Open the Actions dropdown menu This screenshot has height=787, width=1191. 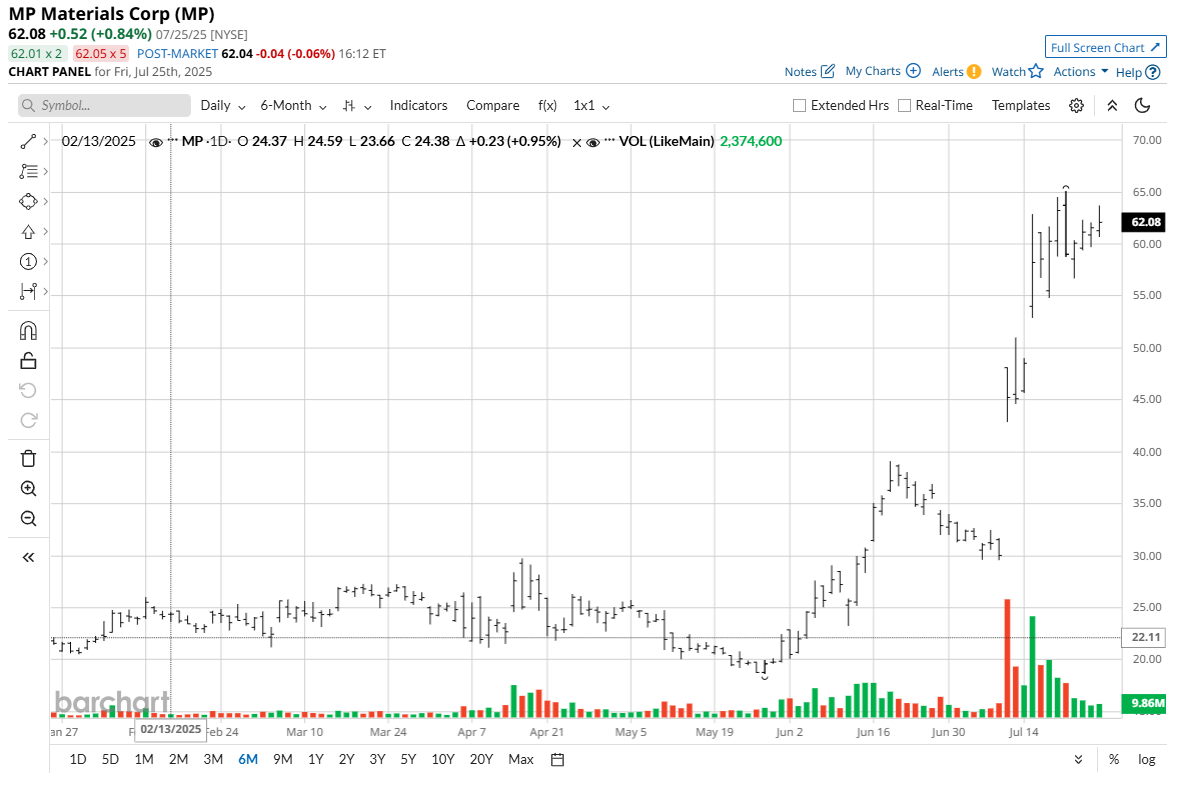pyautogui.click(x=1081, y=71)
